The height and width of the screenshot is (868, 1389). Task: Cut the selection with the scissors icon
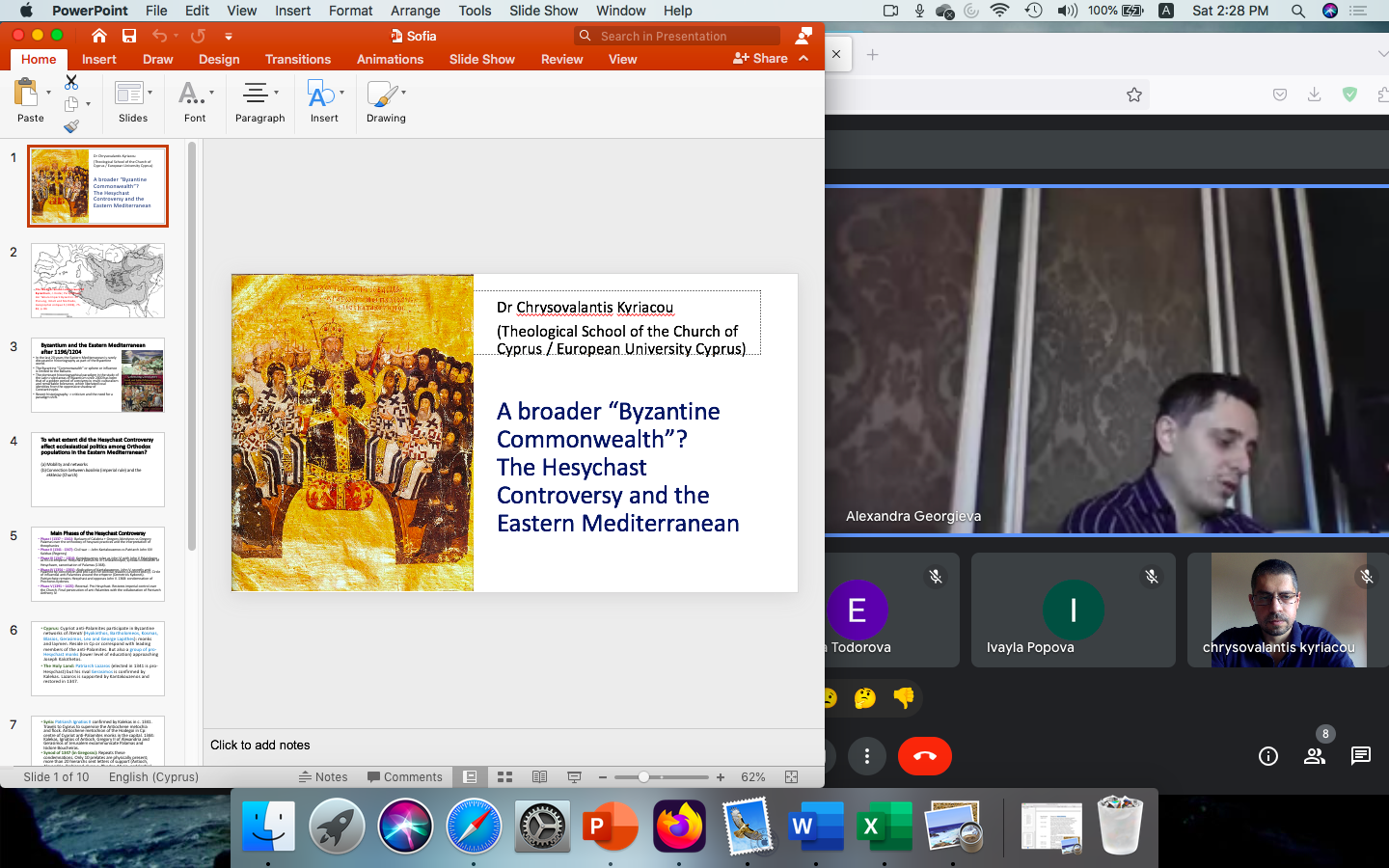tap(71, 82)
